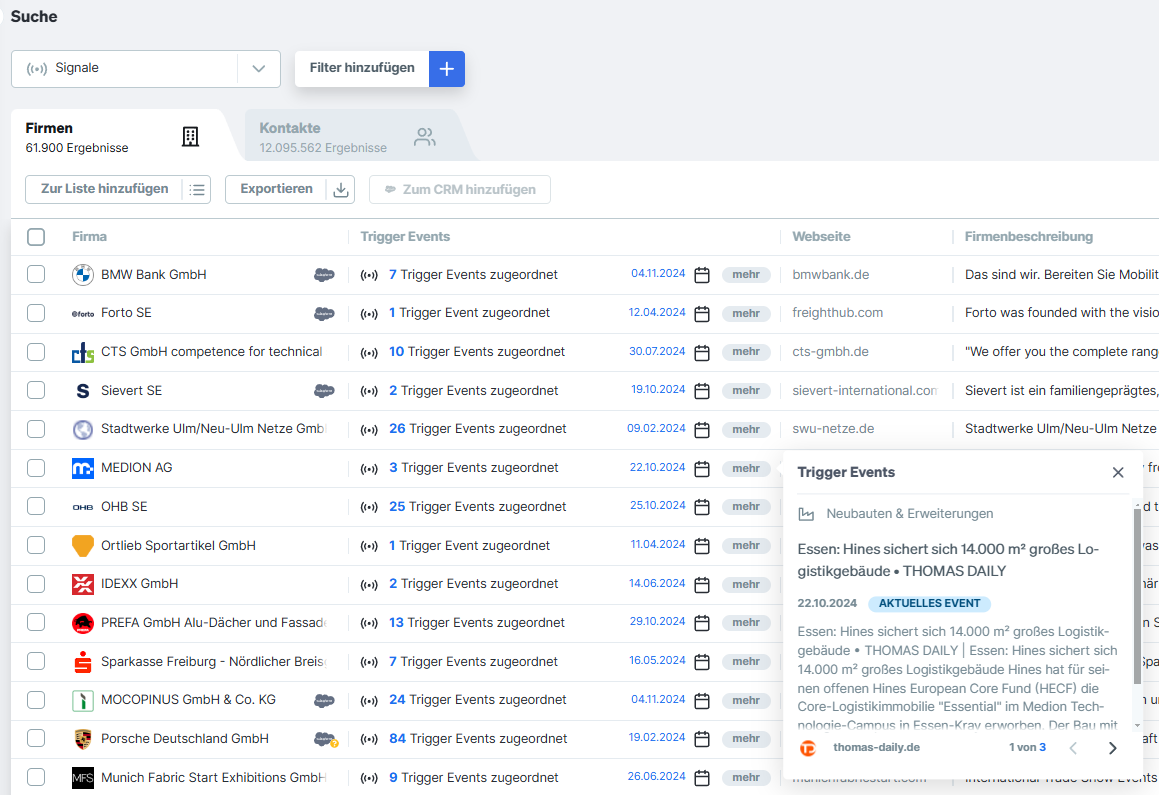Expand mehr for PREFA GmbH row
The width and height of the screenshot is (1159, 795).
pyautogui.click(x=746, y=623)
